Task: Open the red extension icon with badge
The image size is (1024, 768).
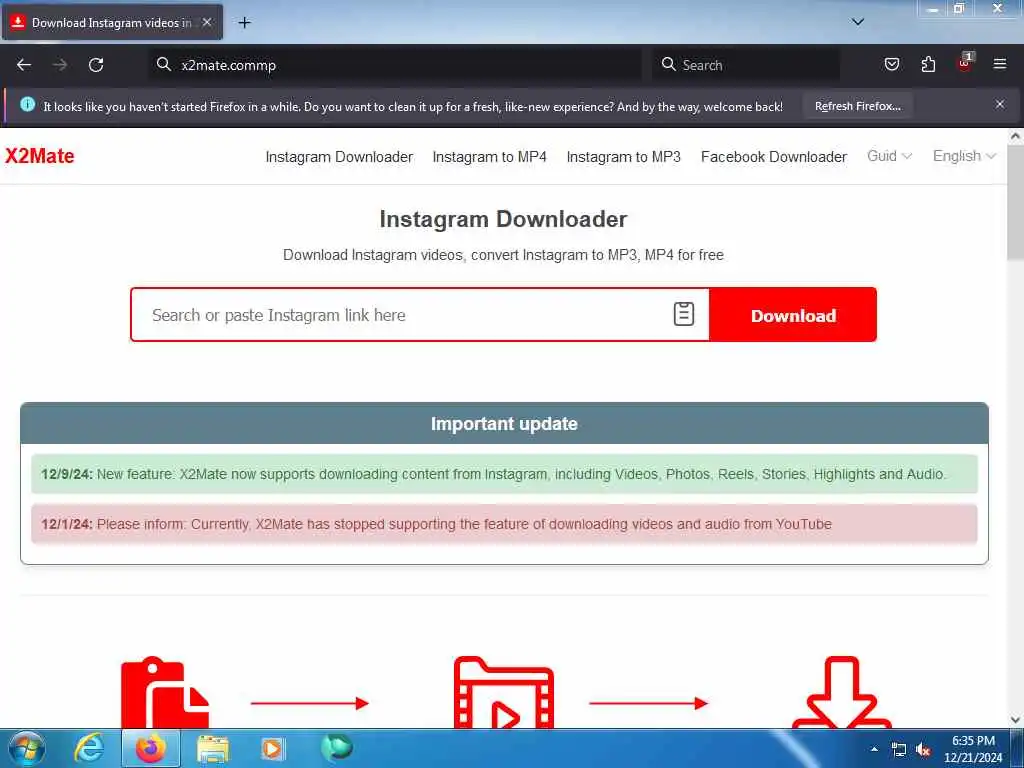Action: coord(965,63)
